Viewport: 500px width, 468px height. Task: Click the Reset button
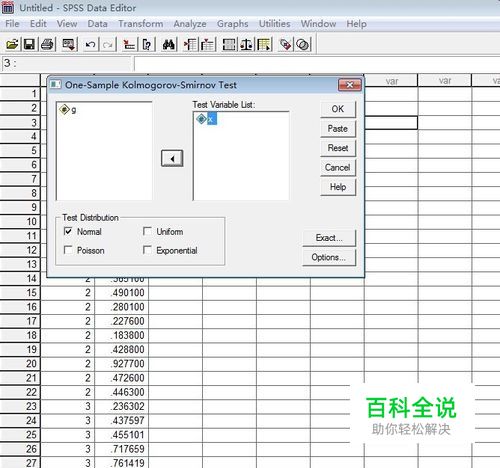point(338,148)
